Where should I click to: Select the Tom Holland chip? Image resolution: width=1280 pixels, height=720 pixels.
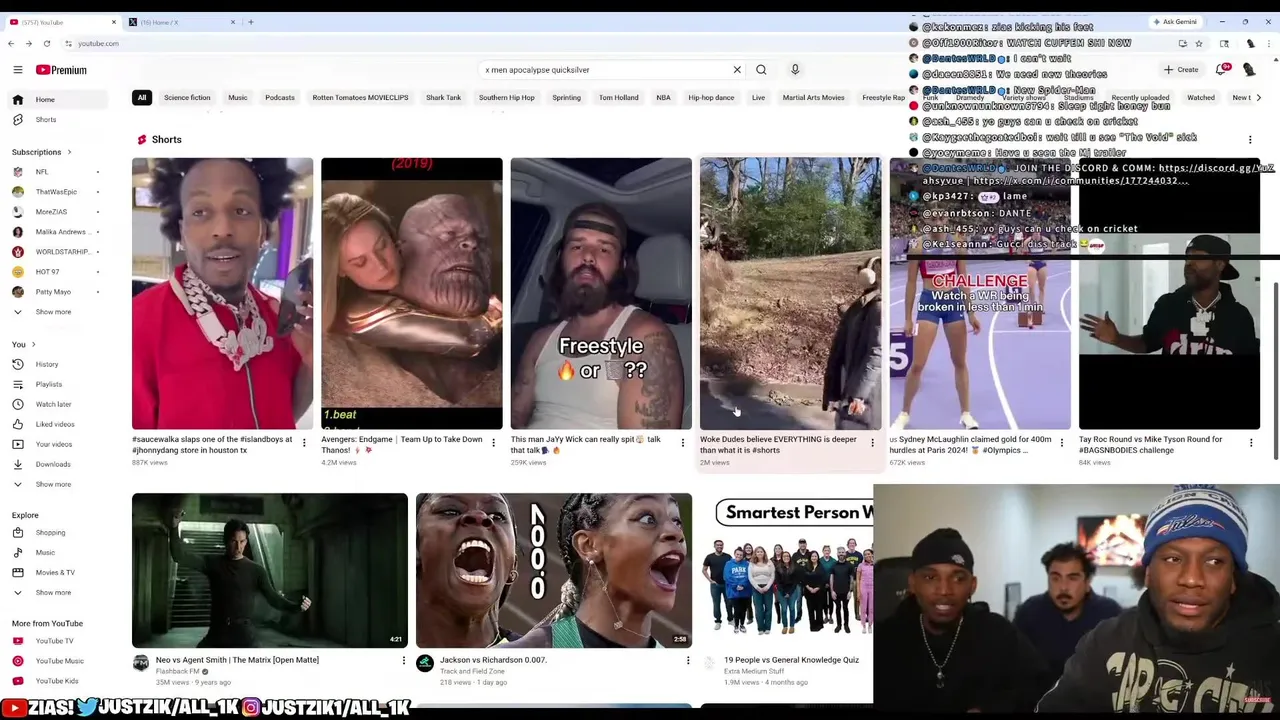coord(618,97)
